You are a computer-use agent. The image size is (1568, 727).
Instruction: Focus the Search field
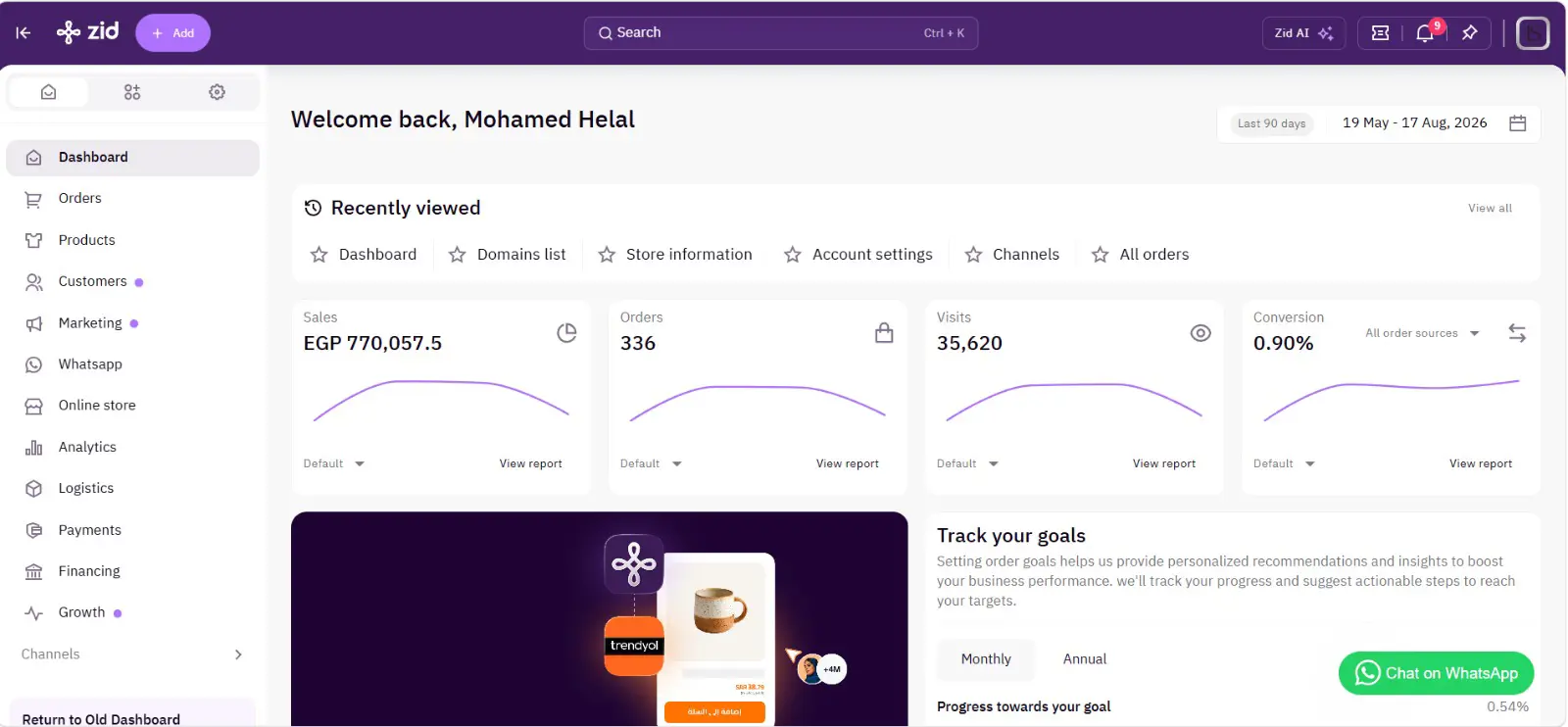[x=781, y=33]
